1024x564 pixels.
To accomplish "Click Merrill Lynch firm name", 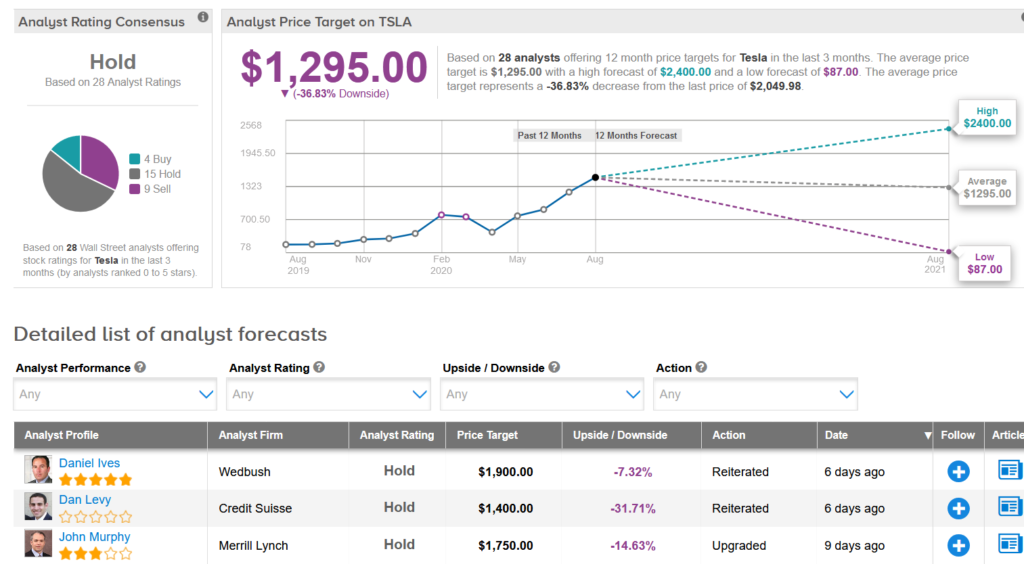I will (253, 546).
